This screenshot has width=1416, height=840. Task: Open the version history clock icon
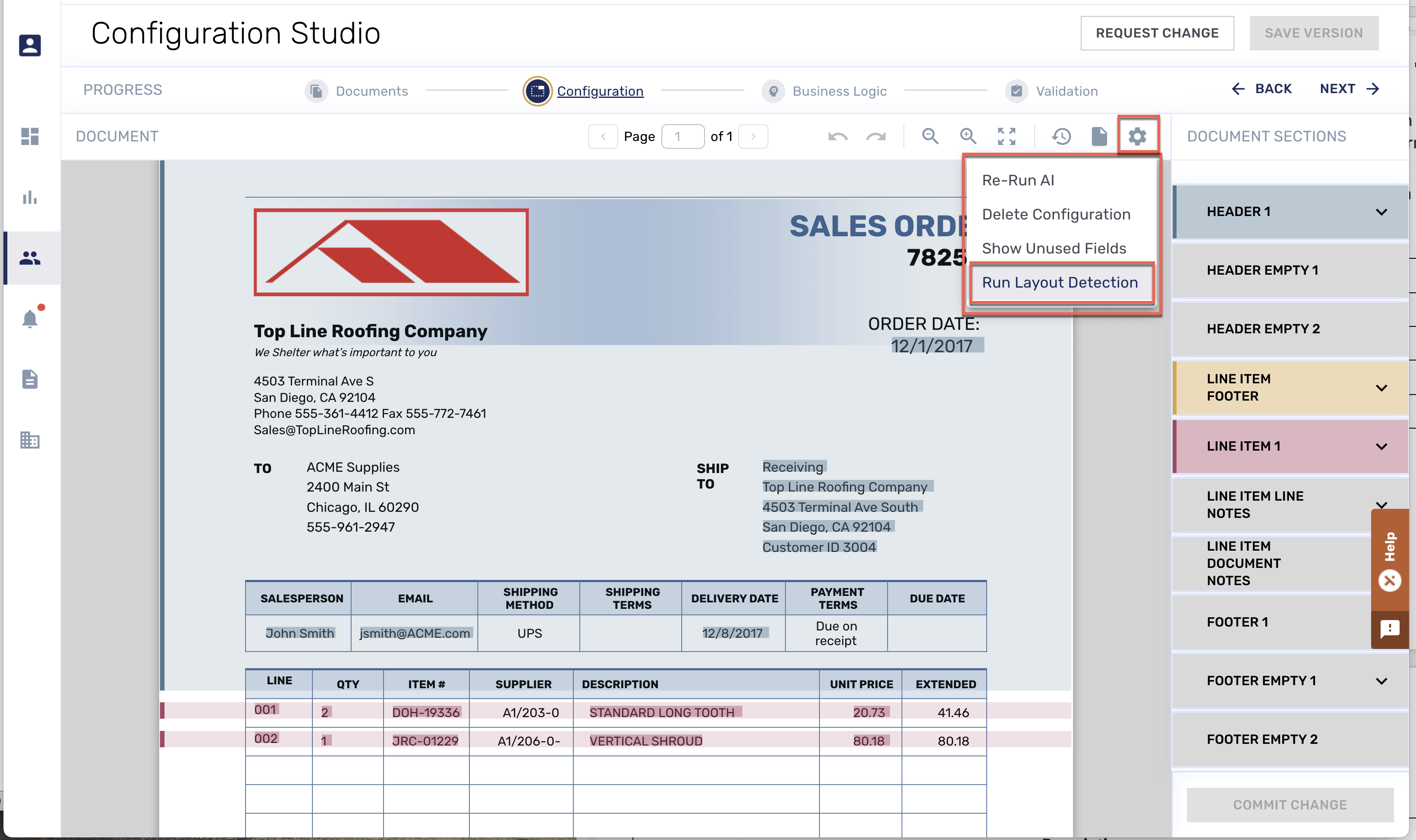click(1061, 136)
